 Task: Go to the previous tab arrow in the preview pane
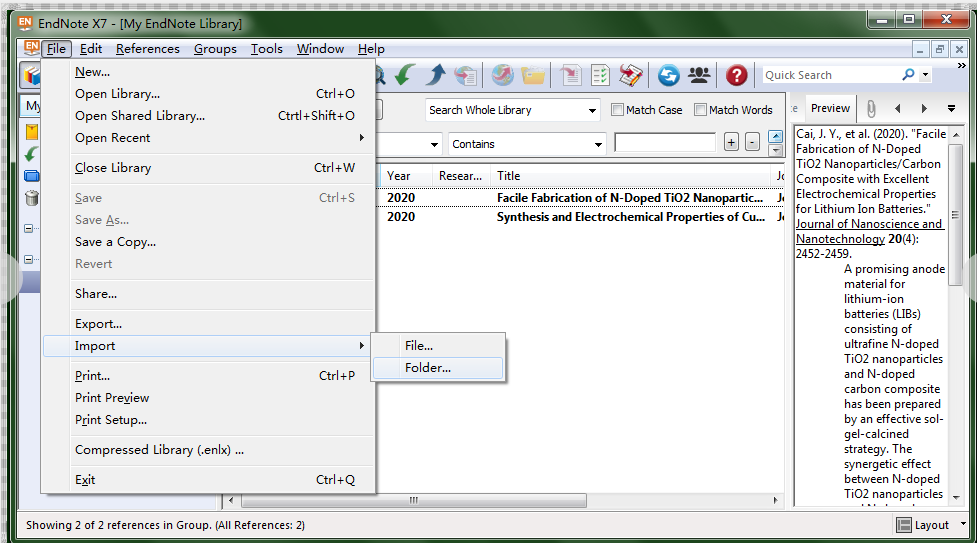(898, 108)
